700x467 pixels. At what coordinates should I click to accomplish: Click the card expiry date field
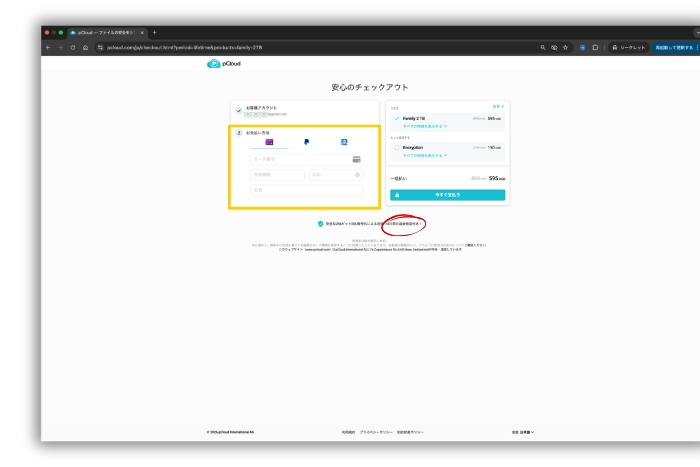[x=277, y=174]
